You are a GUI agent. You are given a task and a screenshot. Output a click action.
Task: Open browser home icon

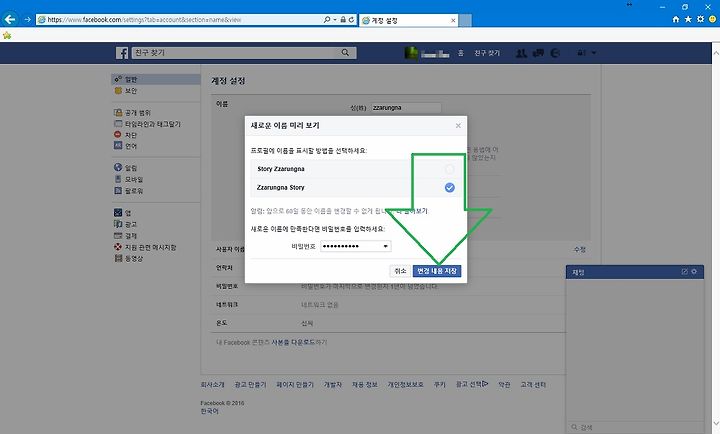[x=675, y=19]
